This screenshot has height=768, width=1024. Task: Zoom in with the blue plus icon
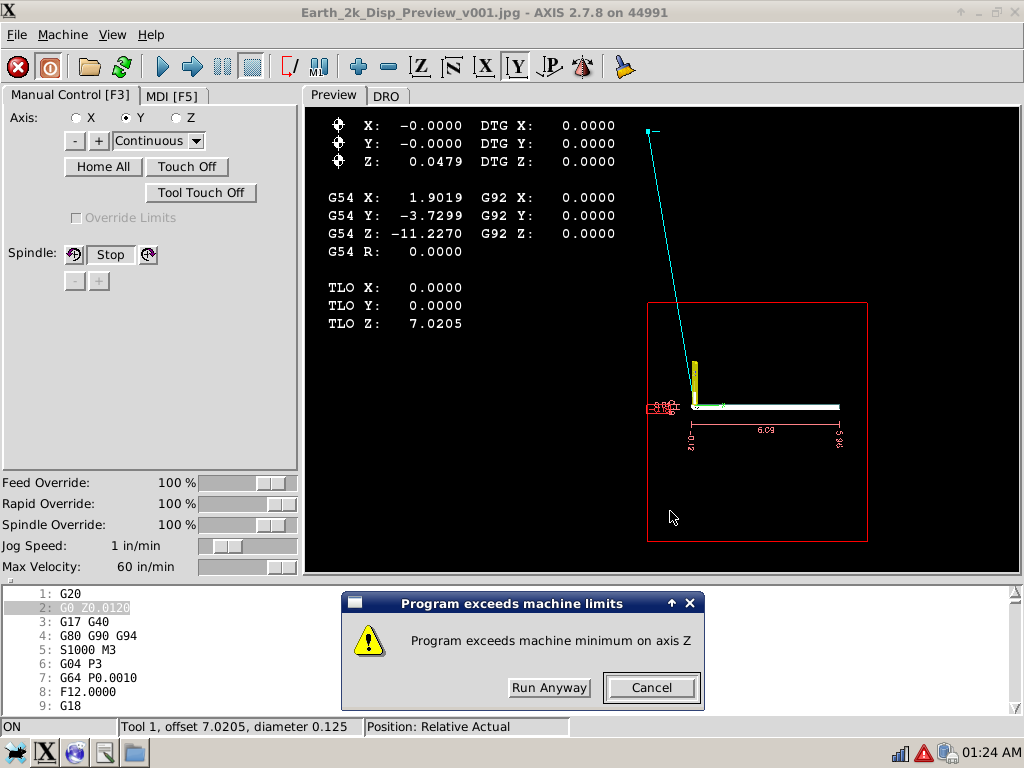pyautogui.click(x=358, y=67)
